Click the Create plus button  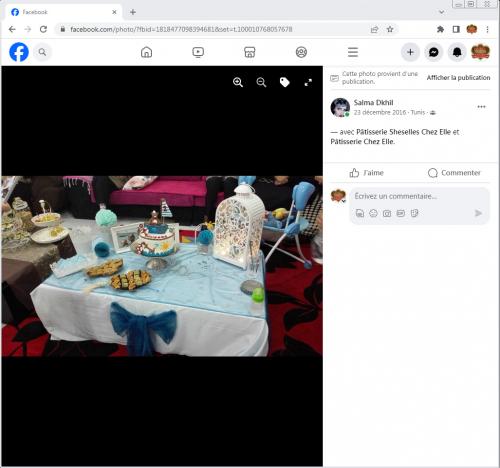click(x=410, y=52)
